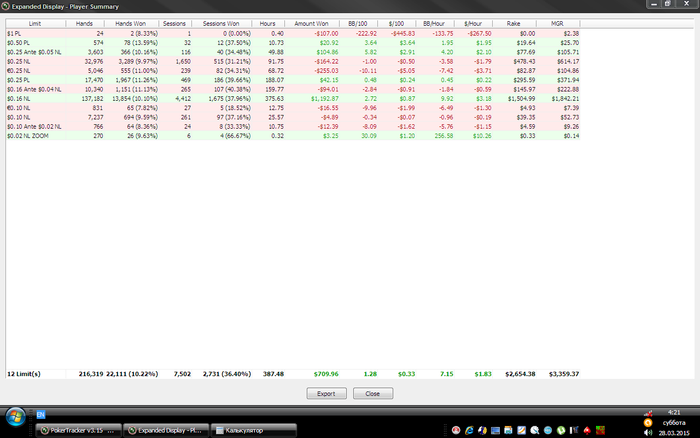
Task: Click the $709.96 total amount won
Action: 326,374
